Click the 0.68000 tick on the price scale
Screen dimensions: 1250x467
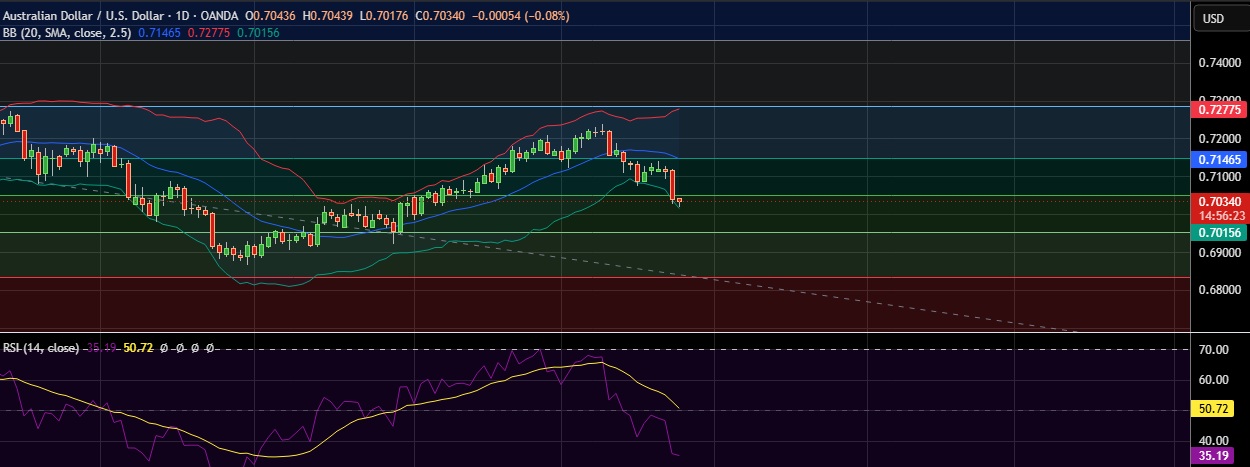click(1218, 290)
